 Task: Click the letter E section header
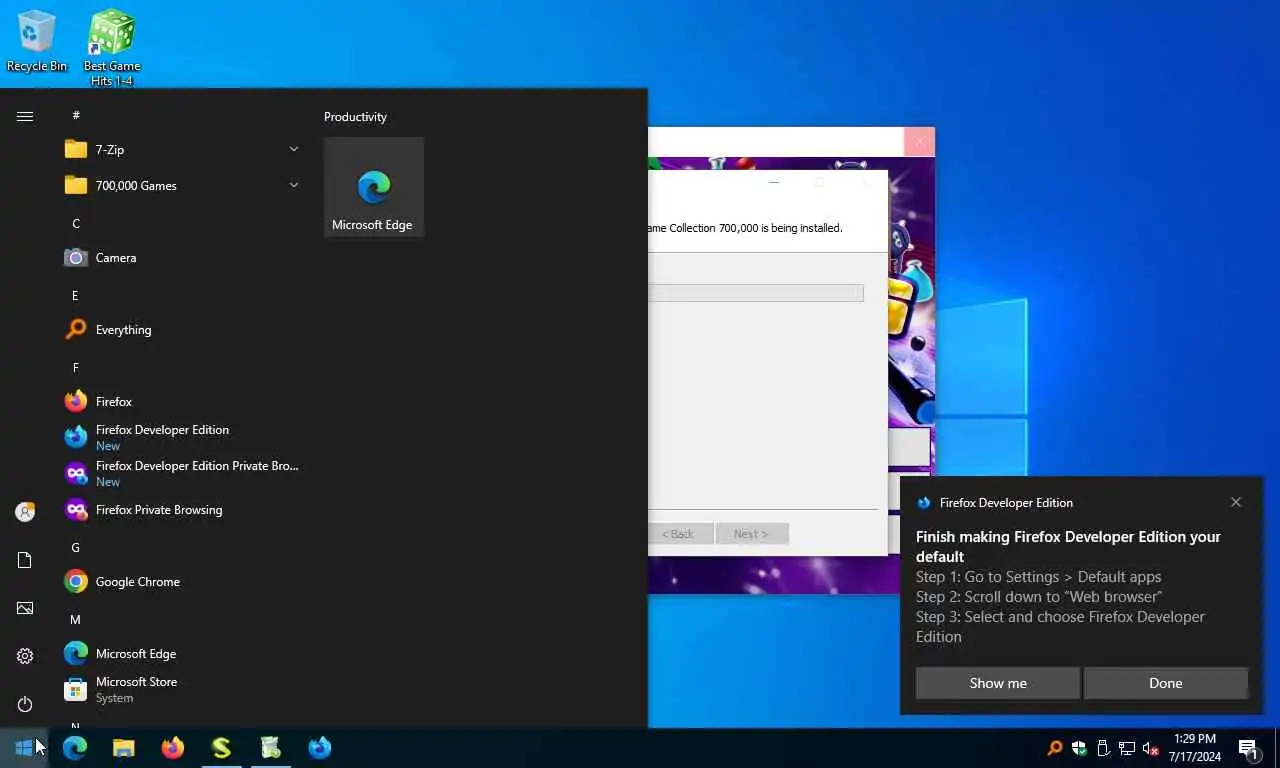pyautogui.click(x=76, y=295)
